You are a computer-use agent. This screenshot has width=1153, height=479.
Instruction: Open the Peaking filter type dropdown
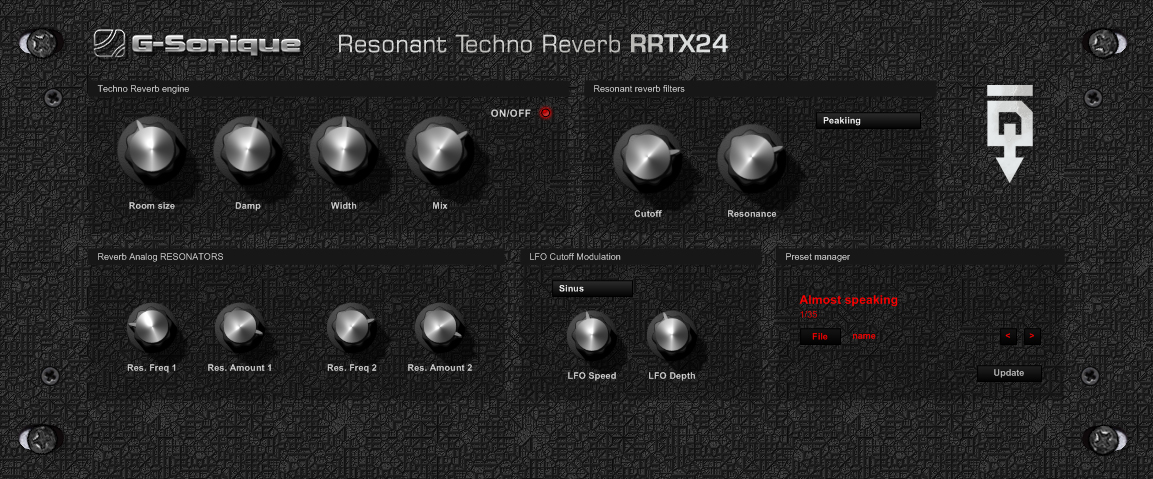tap(867, 121)
